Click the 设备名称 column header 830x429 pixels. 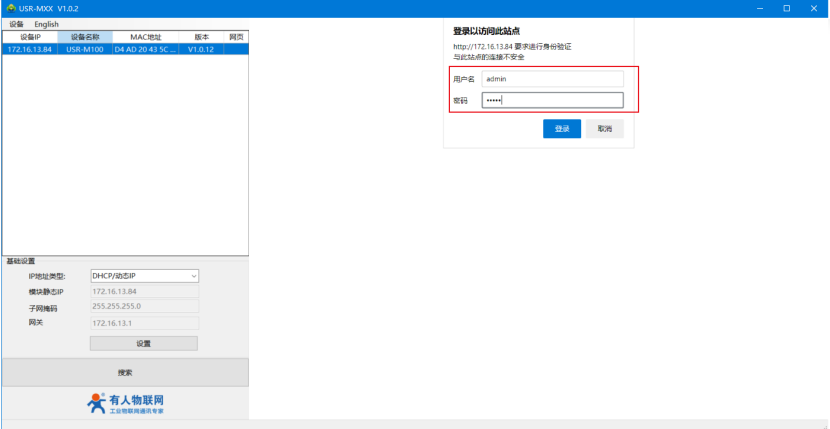85,37
